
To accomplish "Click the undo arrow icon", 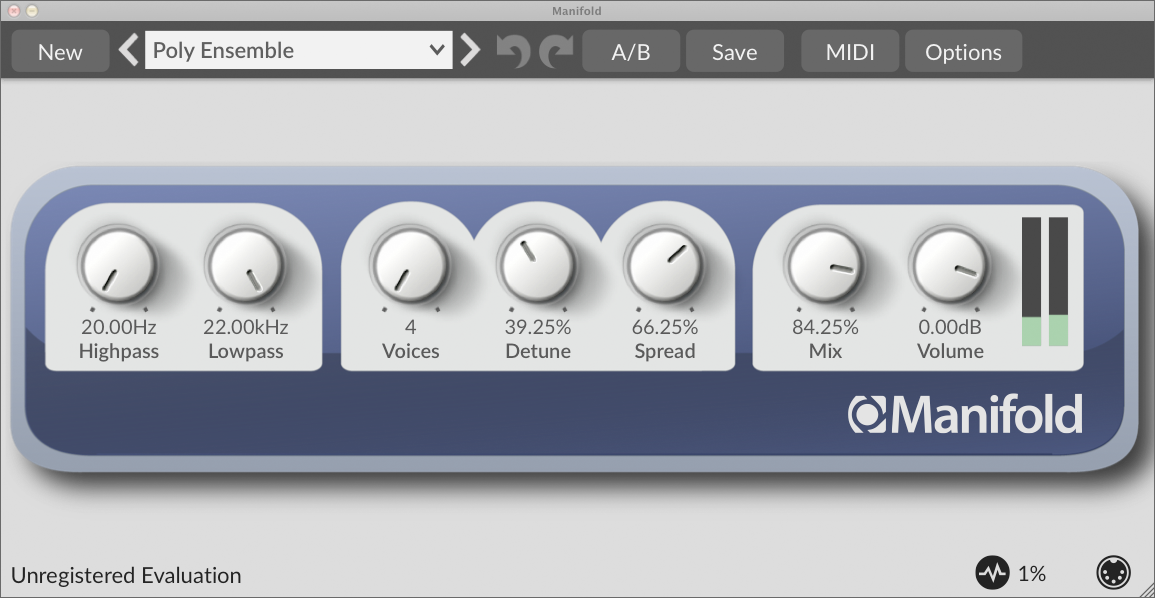I will (511, 50).
